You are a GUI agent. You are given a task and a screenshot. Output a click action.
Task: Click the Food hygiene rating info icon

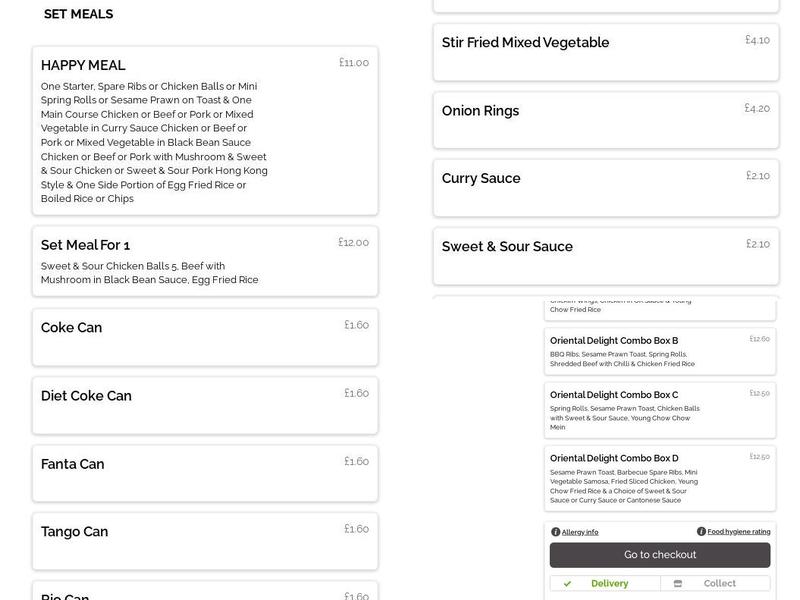pos(701,532)
